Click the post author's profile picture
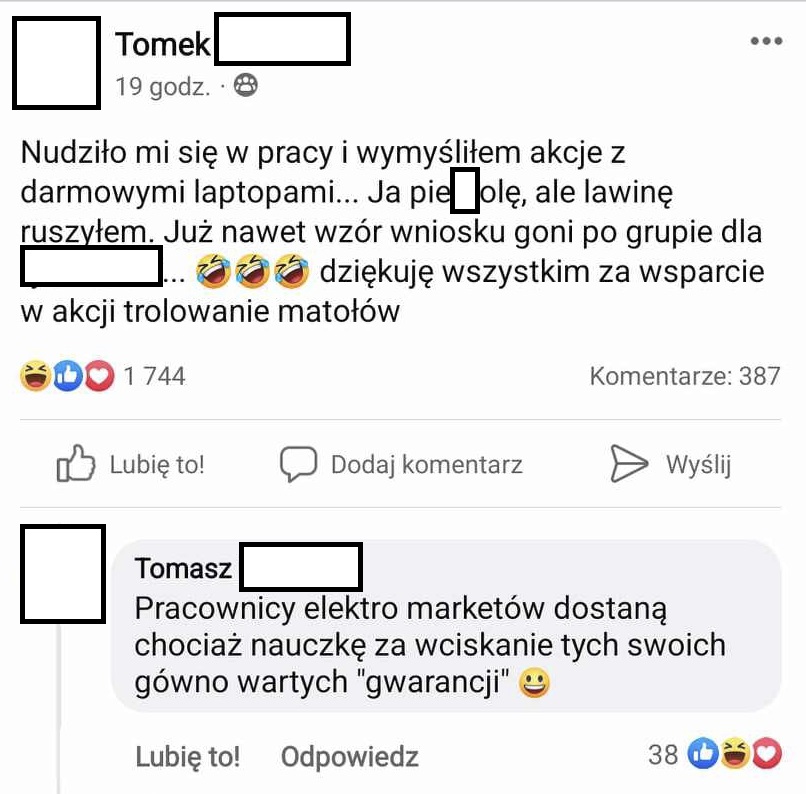 pyautogui.click(x=57, y=63)
